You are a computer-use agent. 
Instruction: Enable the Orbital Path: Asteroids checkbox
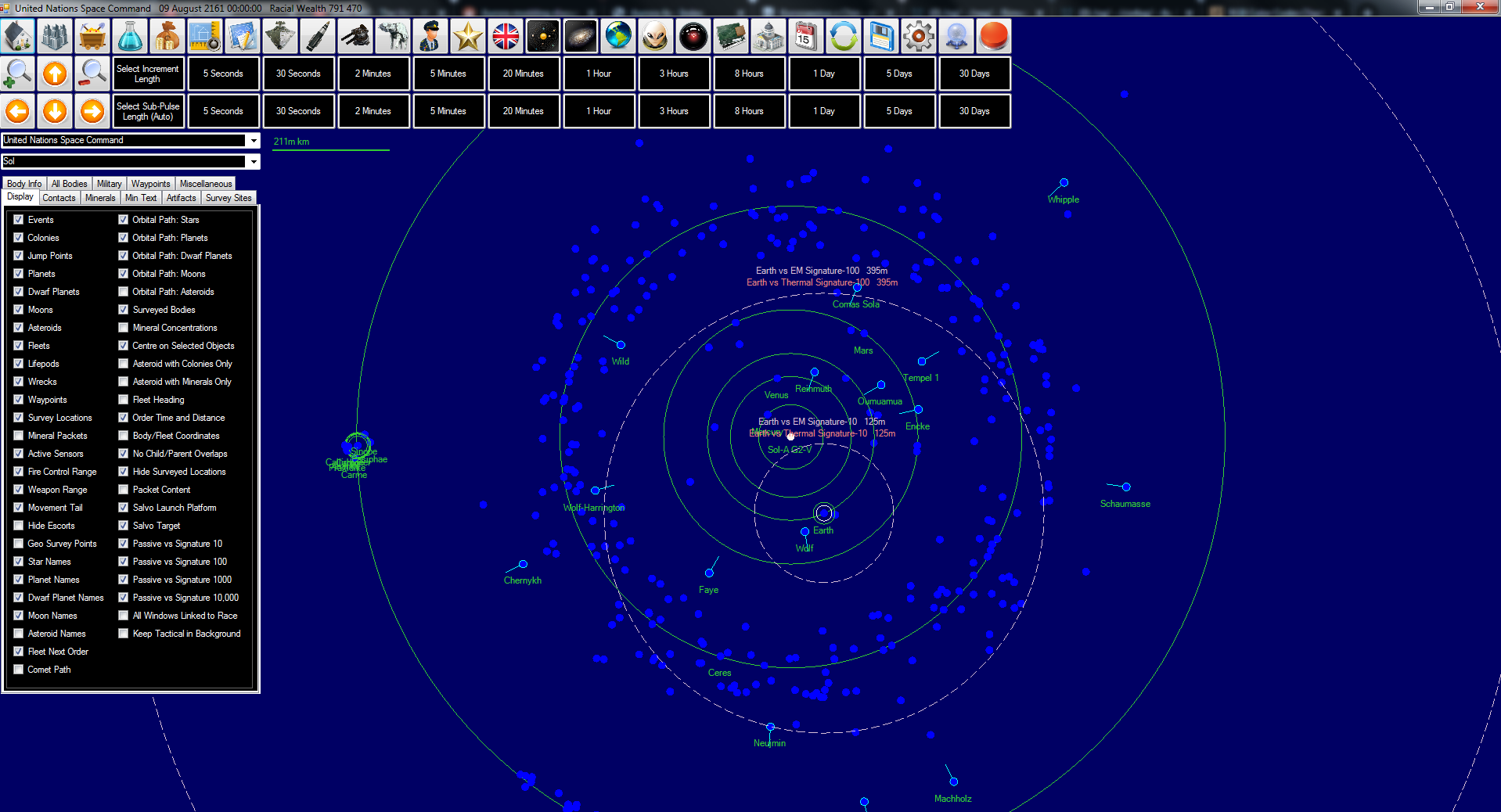coord(123,292)
